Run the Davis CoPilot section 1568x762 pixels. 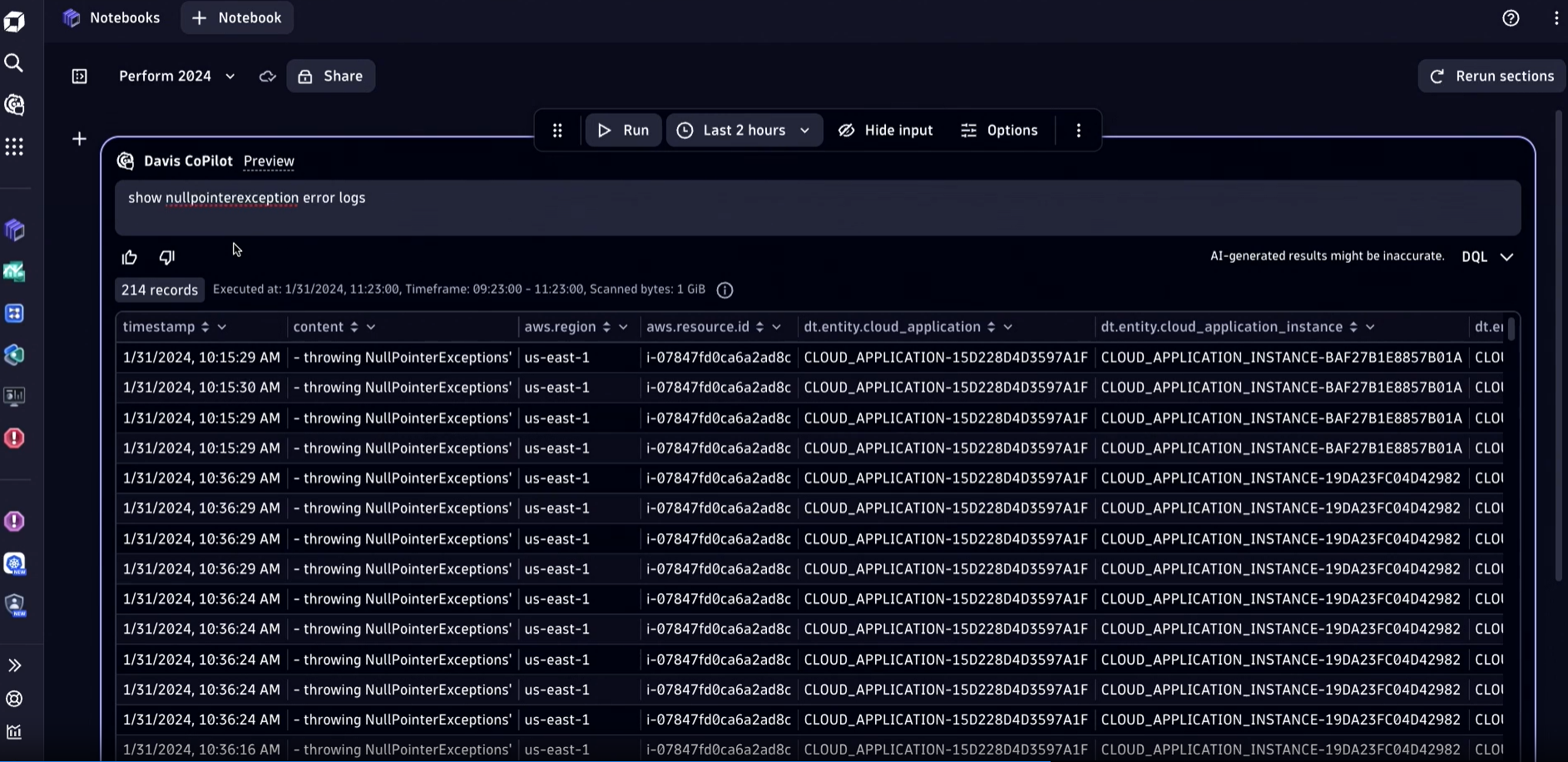point(622,130)
